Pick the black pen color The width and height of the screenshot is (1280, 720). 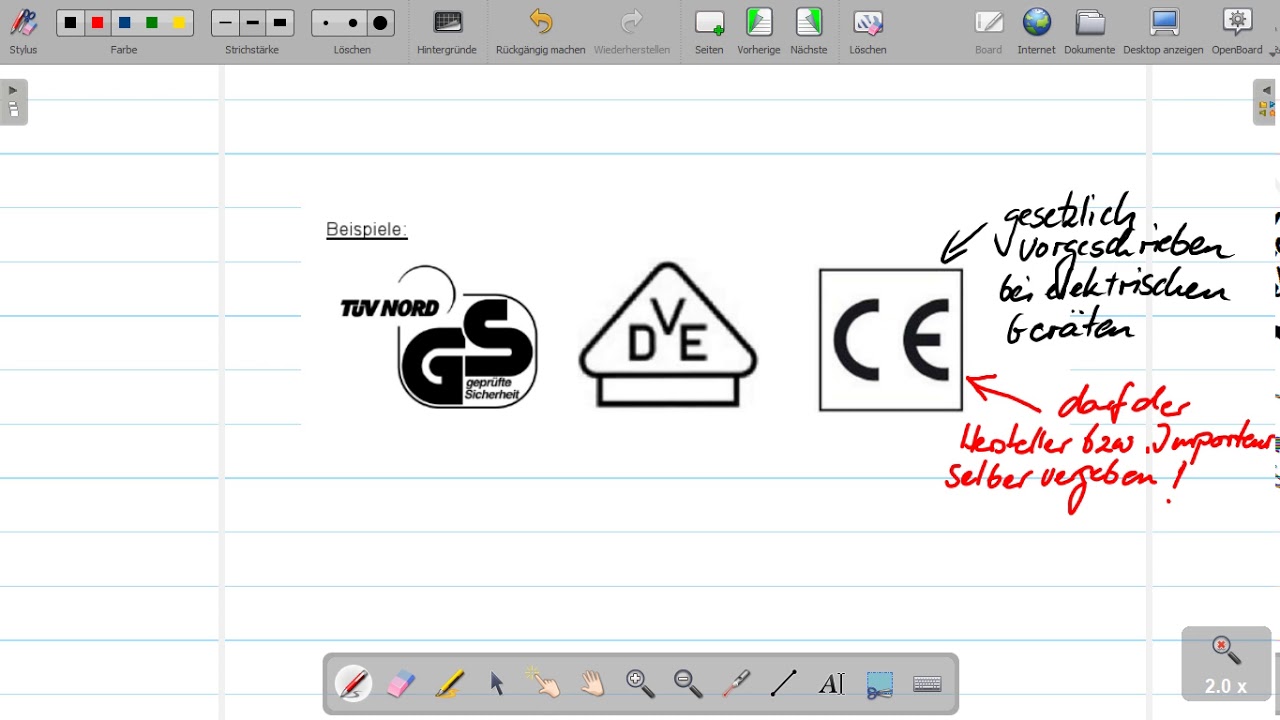click(70, 23)
